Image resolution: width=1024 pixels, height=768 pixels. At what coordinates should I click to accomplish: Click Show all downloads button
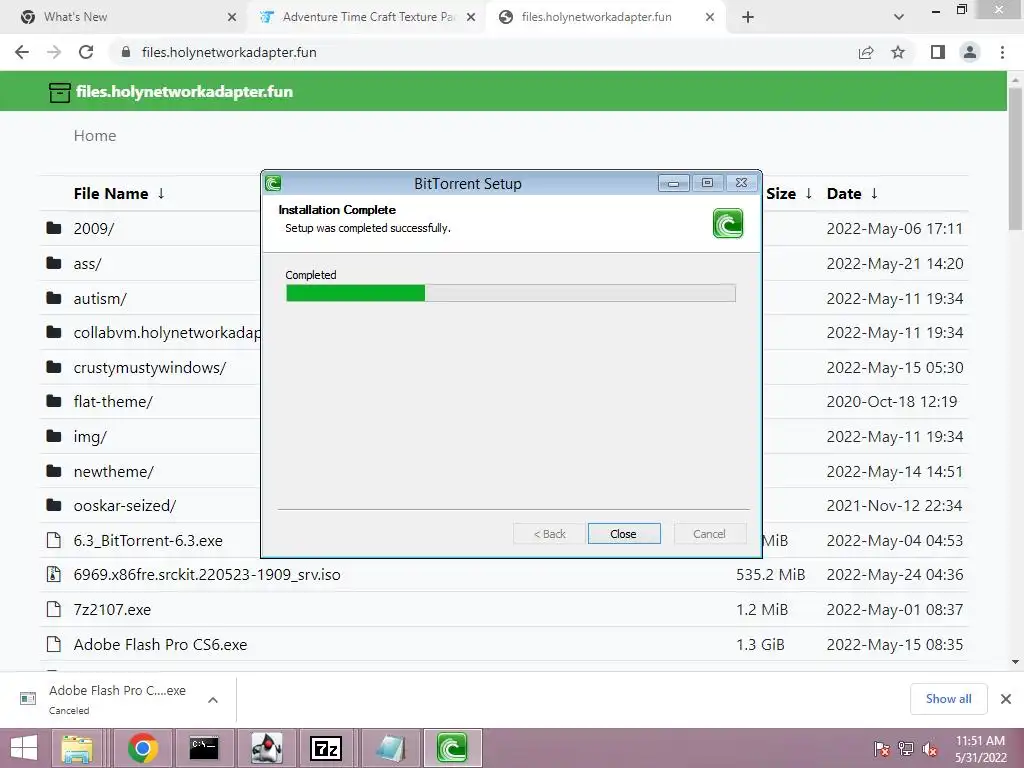948,699
